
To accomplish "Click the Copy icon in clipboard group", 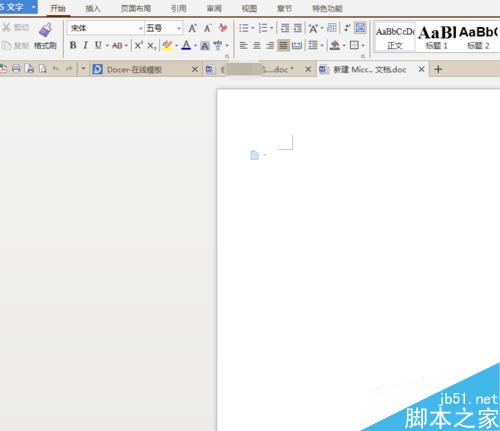I will 6,45.
